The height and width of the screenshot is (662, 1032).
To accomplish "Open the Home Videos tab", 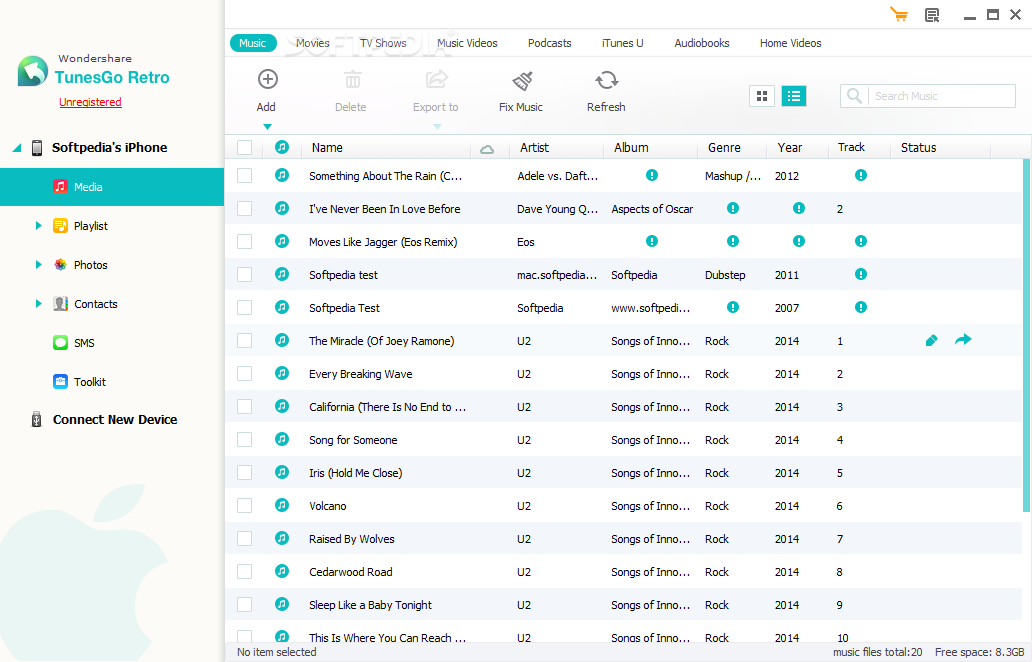I will 790,43.
